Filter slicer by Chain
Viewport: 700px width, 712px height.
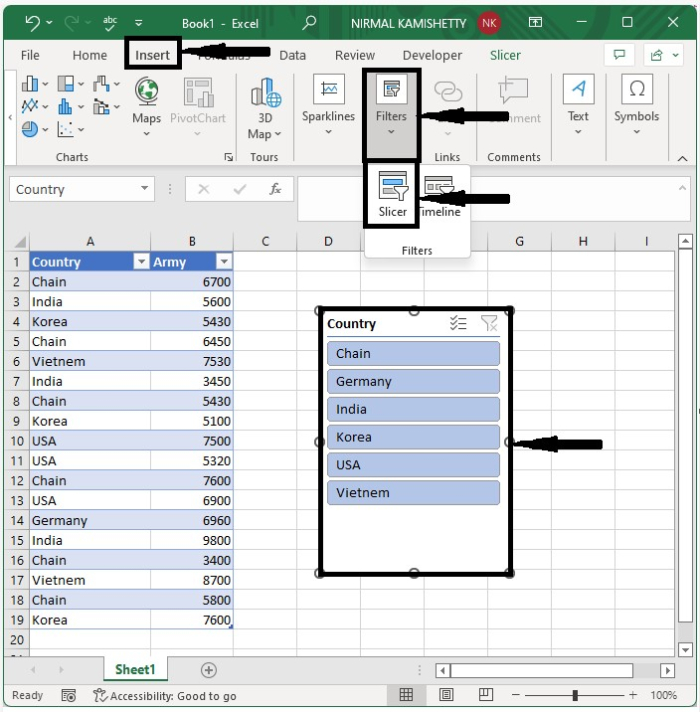[x=413, y=353]
